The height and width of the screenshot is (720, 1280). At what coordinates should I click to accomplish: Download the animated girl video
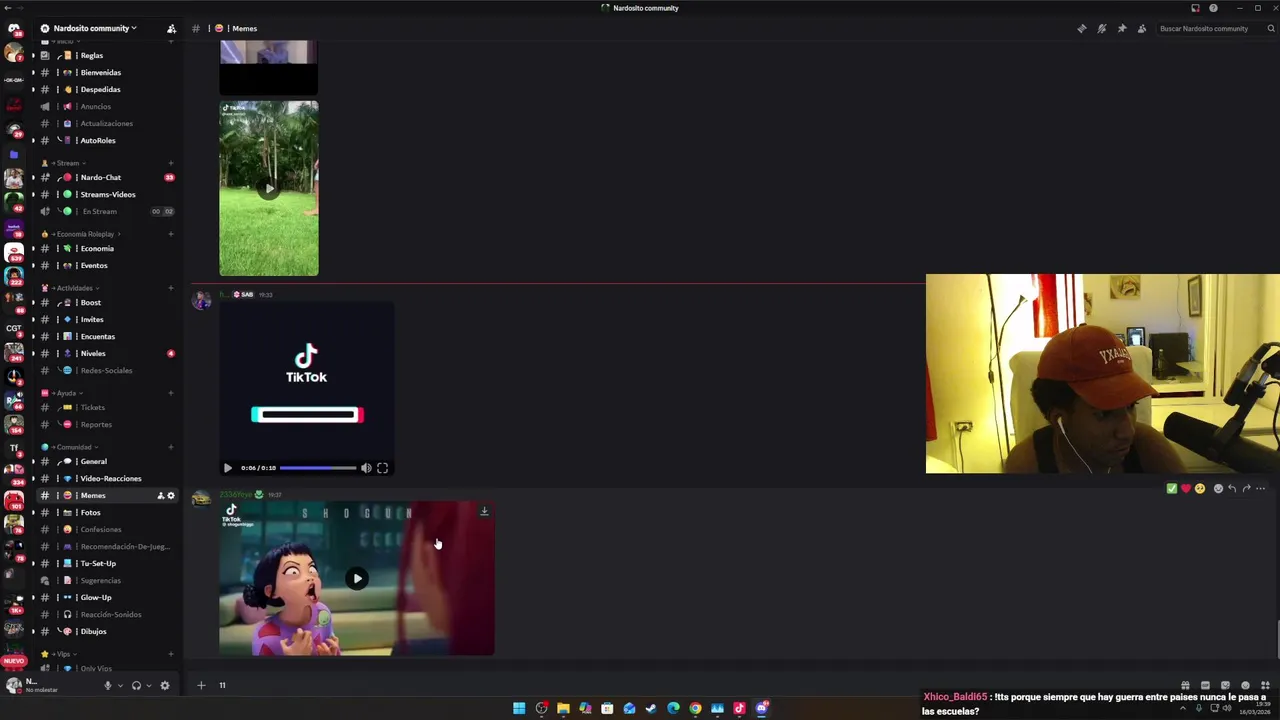tap(484, 511)
